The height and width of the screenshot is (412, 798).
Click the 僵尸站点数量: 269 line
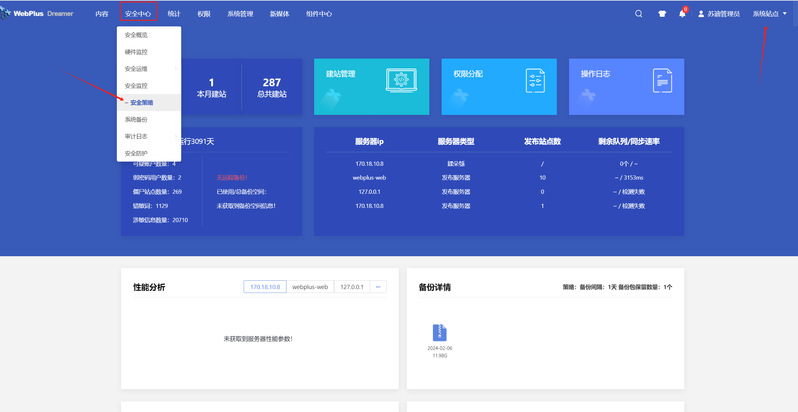pyautogui.click(x=157, y=192)
